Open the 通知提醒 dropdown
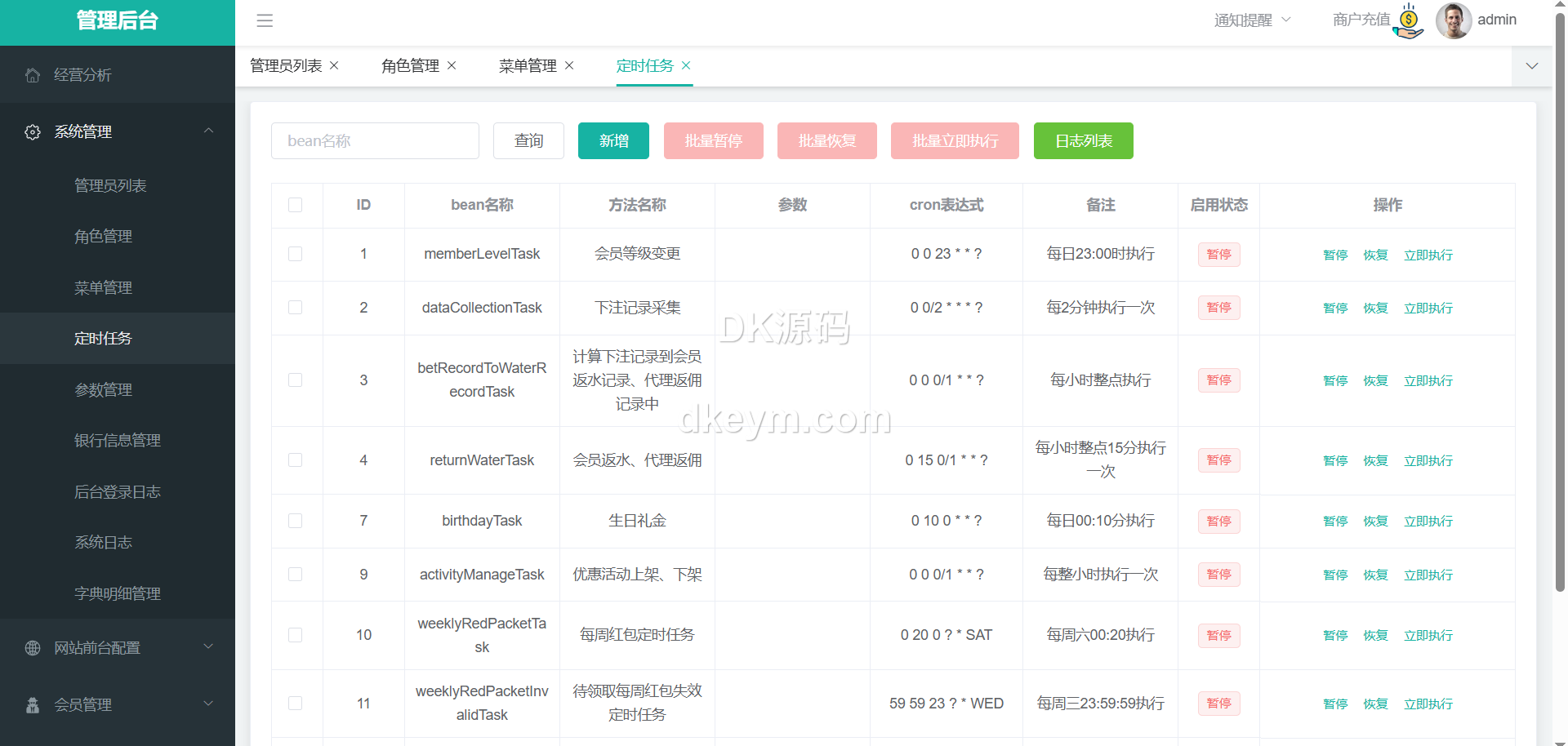The height and width of the screenshot is (746, 1568). [x=1252, y=20]
